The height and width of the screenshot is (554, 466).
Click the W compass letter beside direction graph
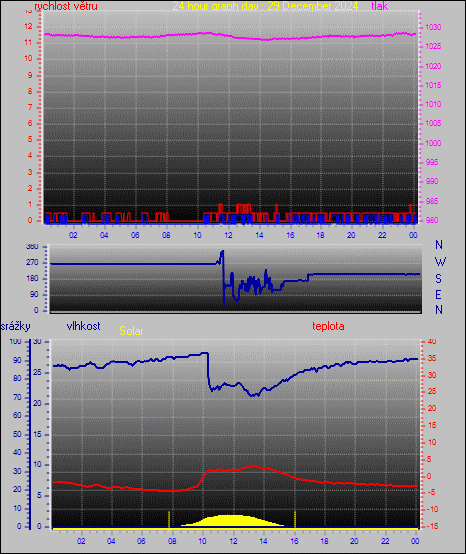[440, 262]
